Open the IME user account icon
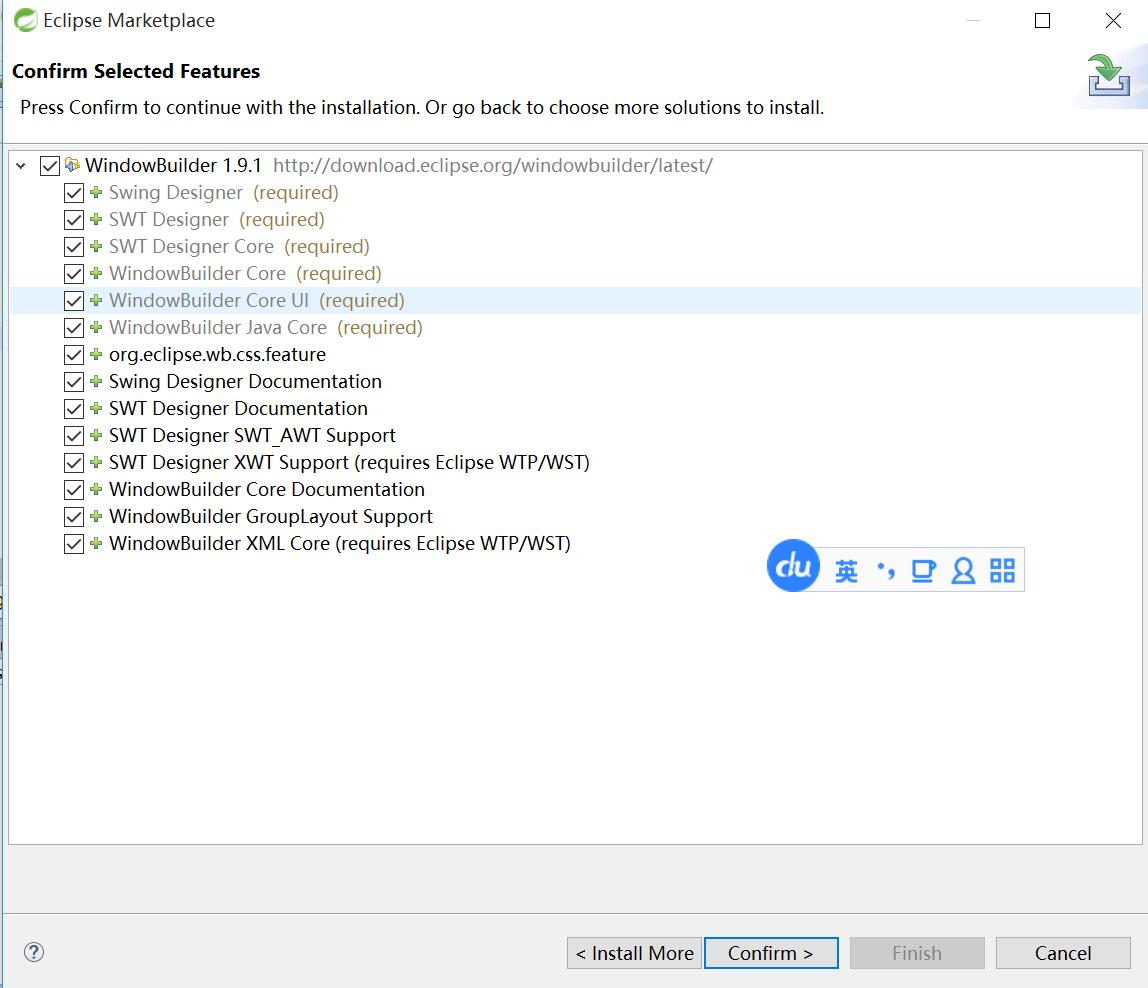The image size is (1148, 988). point(964,571)
